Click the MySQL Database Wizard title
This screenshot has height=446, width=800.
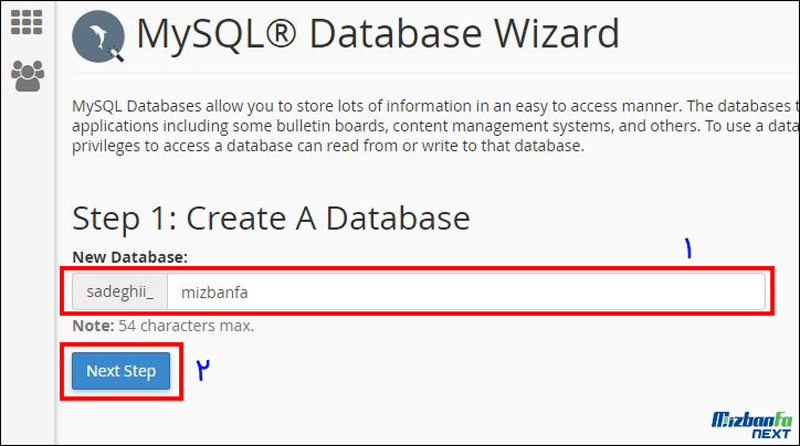[x=378, y=34]
